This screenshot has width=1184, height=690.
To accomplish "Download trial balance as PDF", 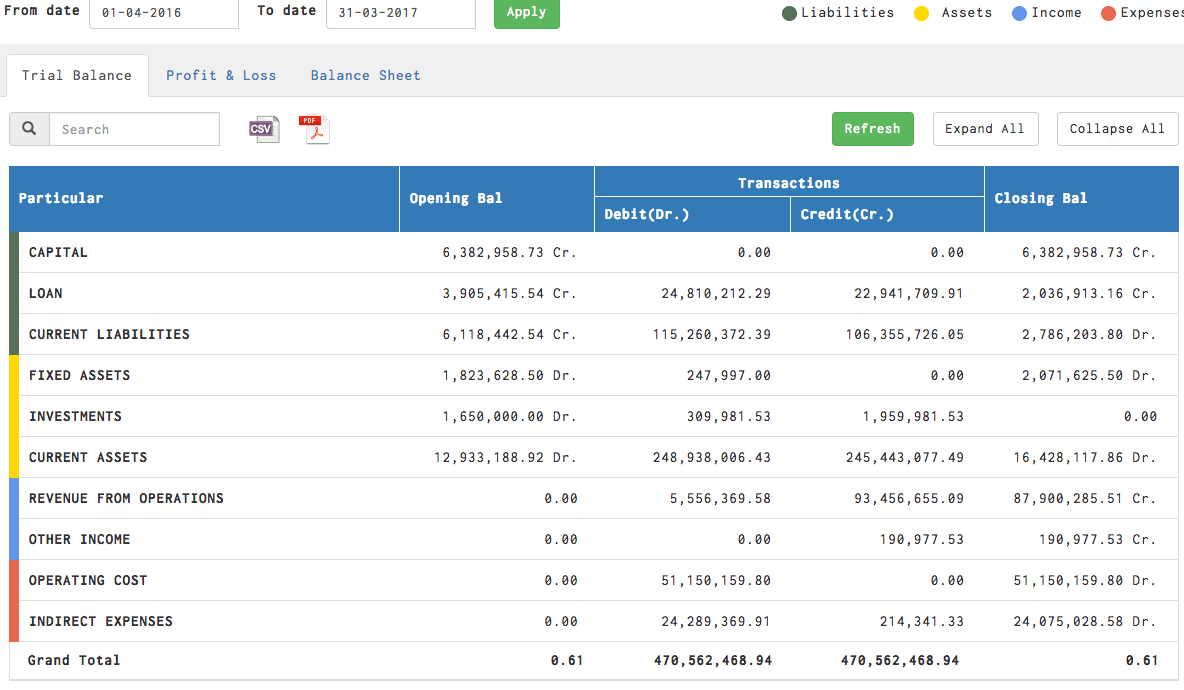I will click(x=316, y=129).
